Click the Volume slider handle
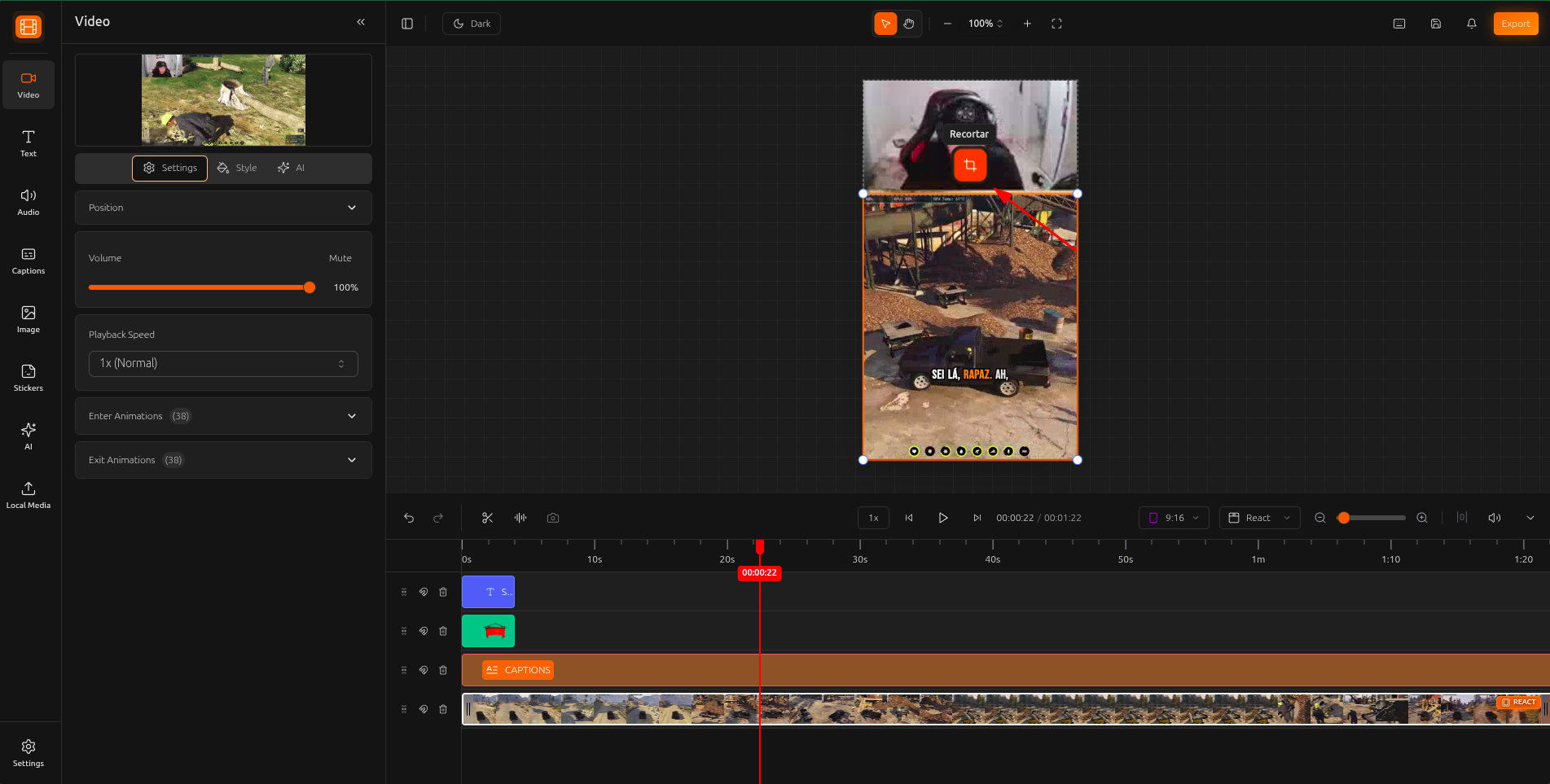 click(x=310, y=287)
